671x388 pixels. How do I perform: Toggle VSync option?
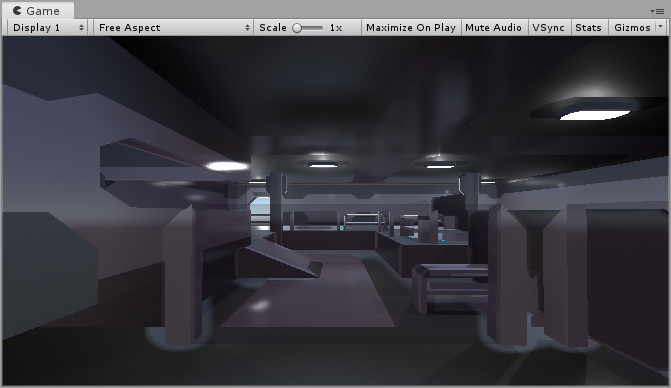point(548,27)
